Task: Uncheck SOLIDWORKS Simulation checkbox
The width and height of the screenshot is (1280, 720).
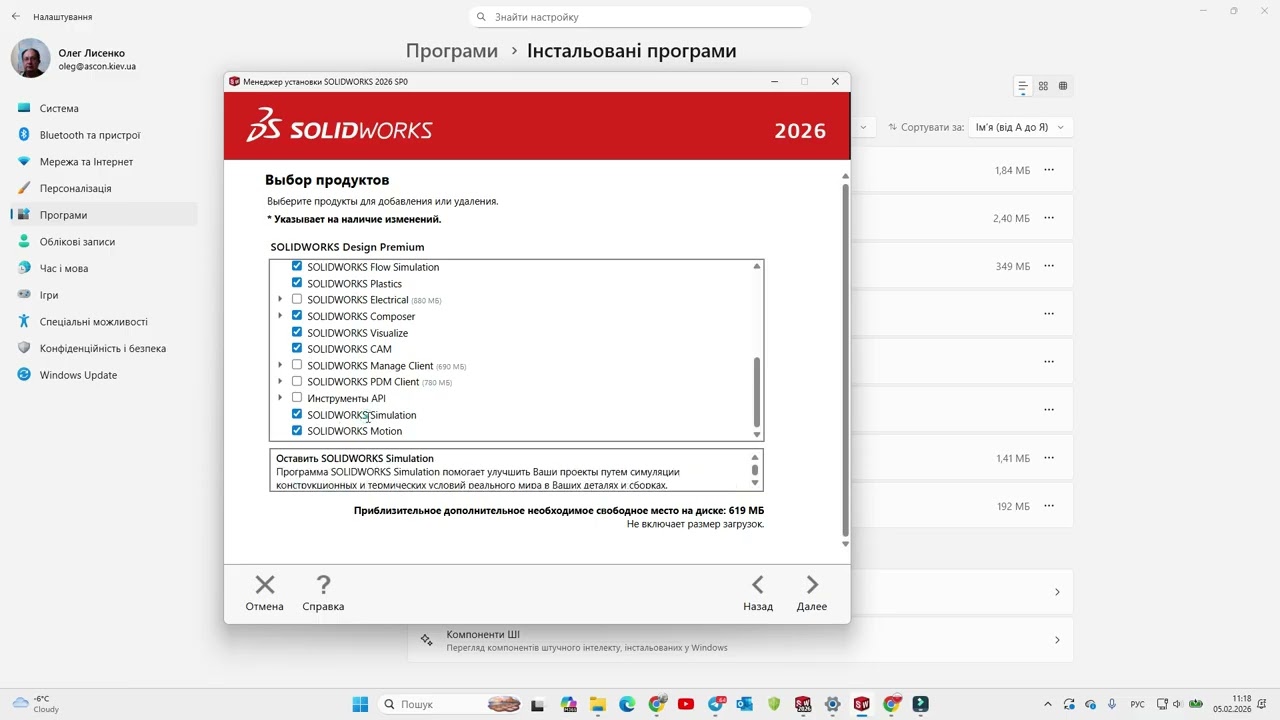Action: [x=297, y=414]
